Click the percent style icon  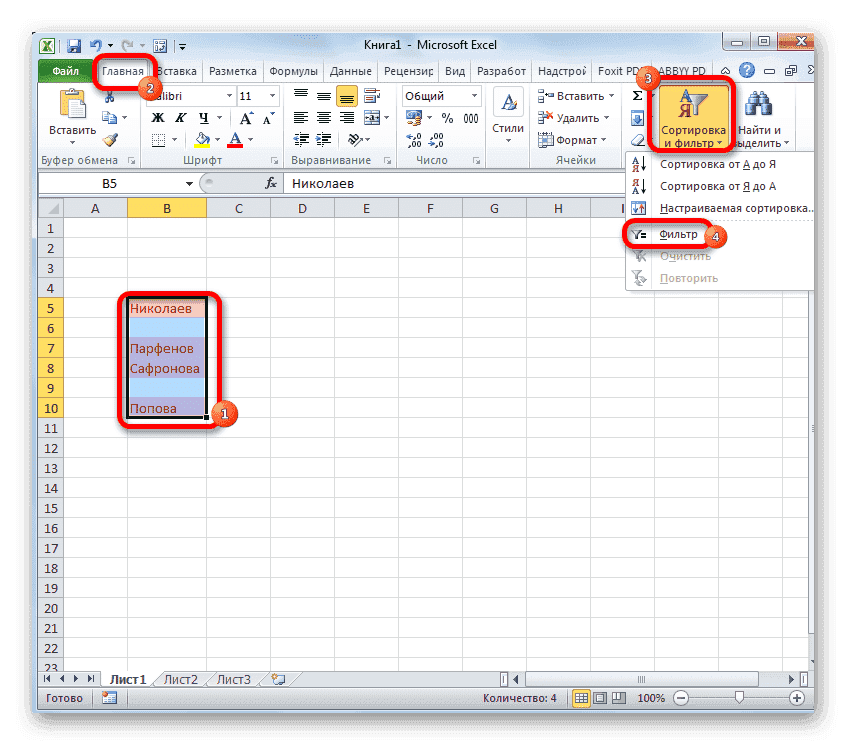coord(448,117)
